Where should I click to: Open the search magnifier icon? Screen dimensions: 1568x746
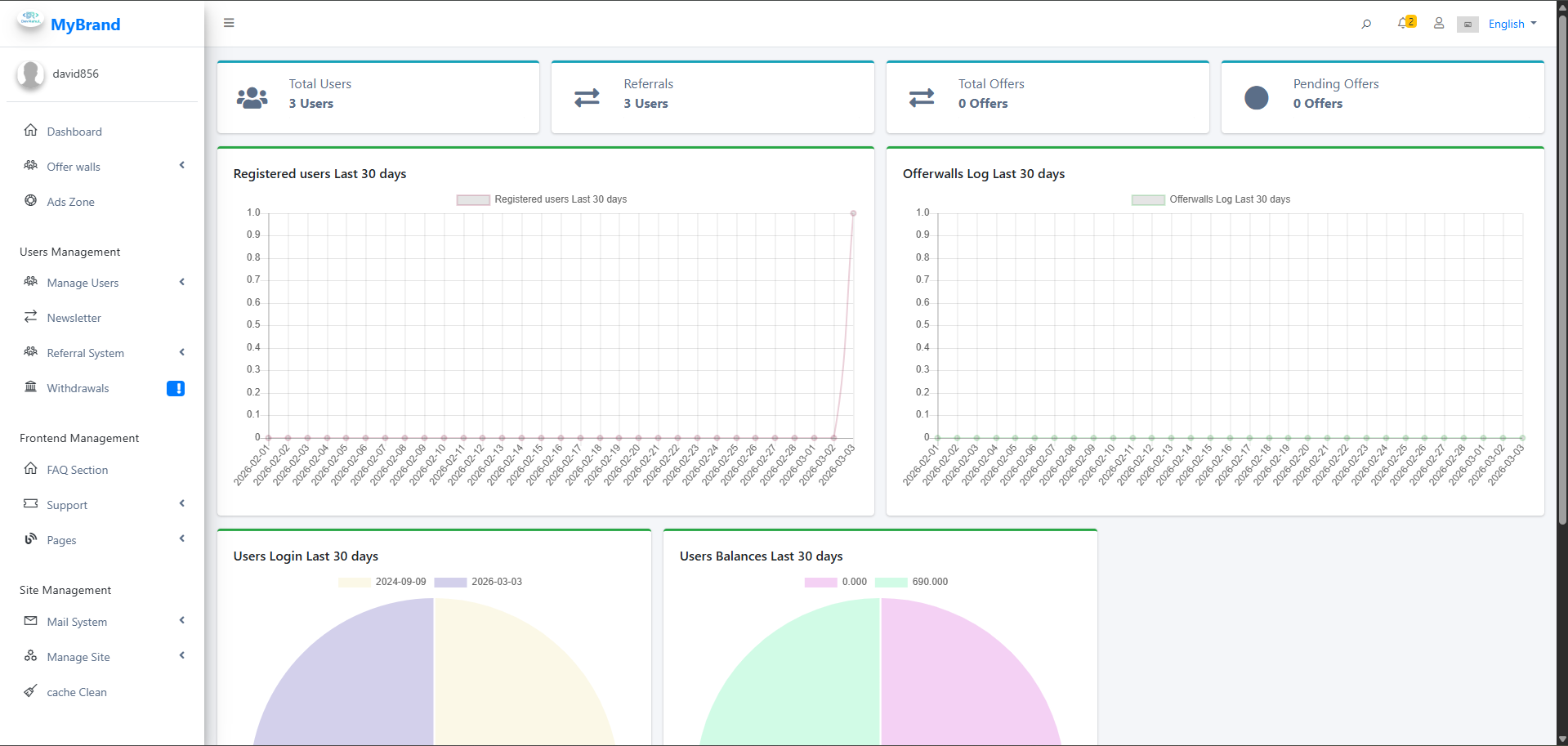(1366, 24)
